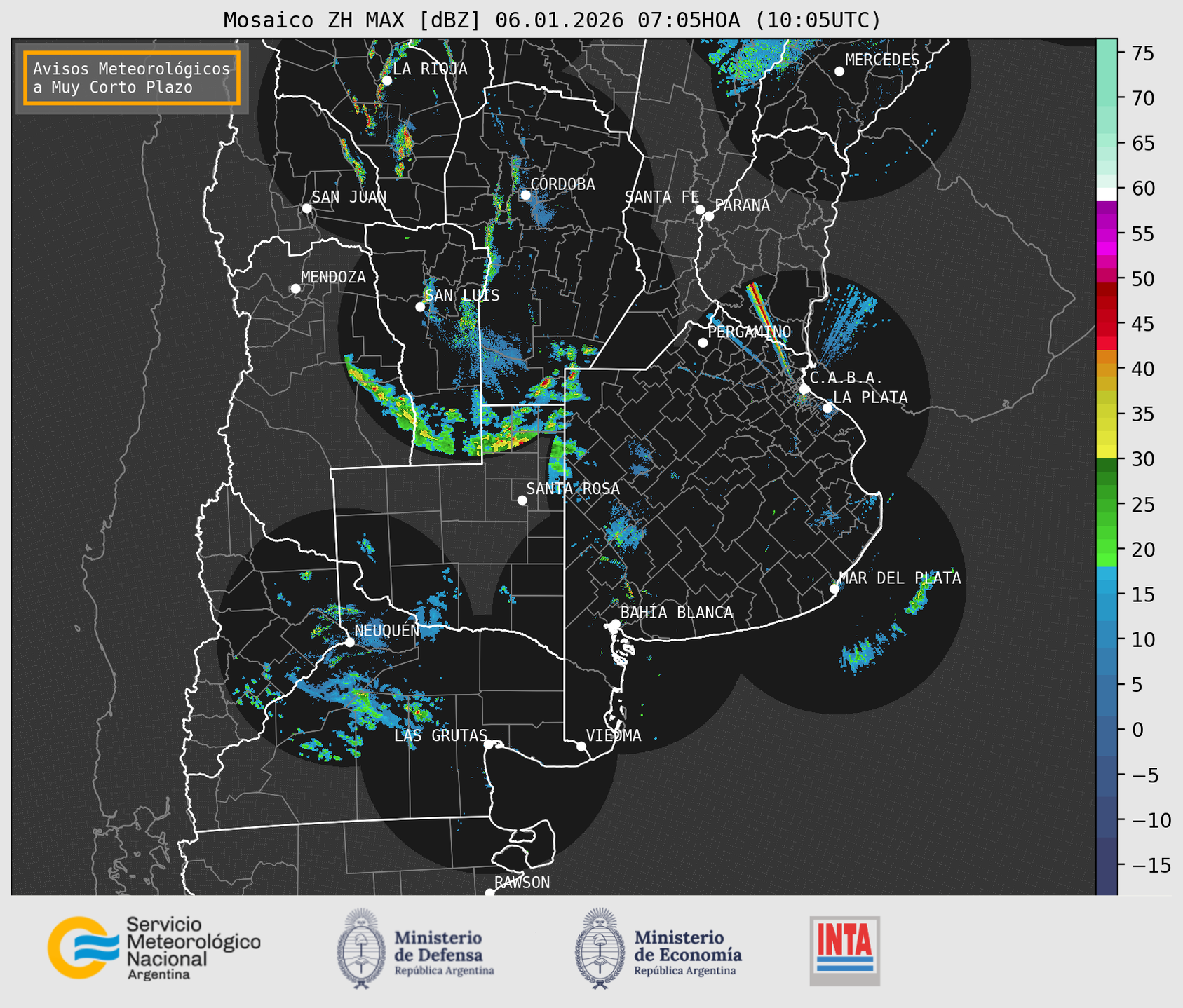Click the magenta 55 dBZ color band

(1107, 233)
